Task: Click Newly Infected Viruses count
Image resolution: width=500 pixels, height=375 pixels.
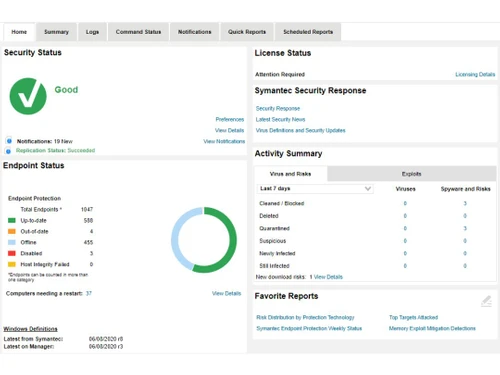Action: tap(405, 253)
